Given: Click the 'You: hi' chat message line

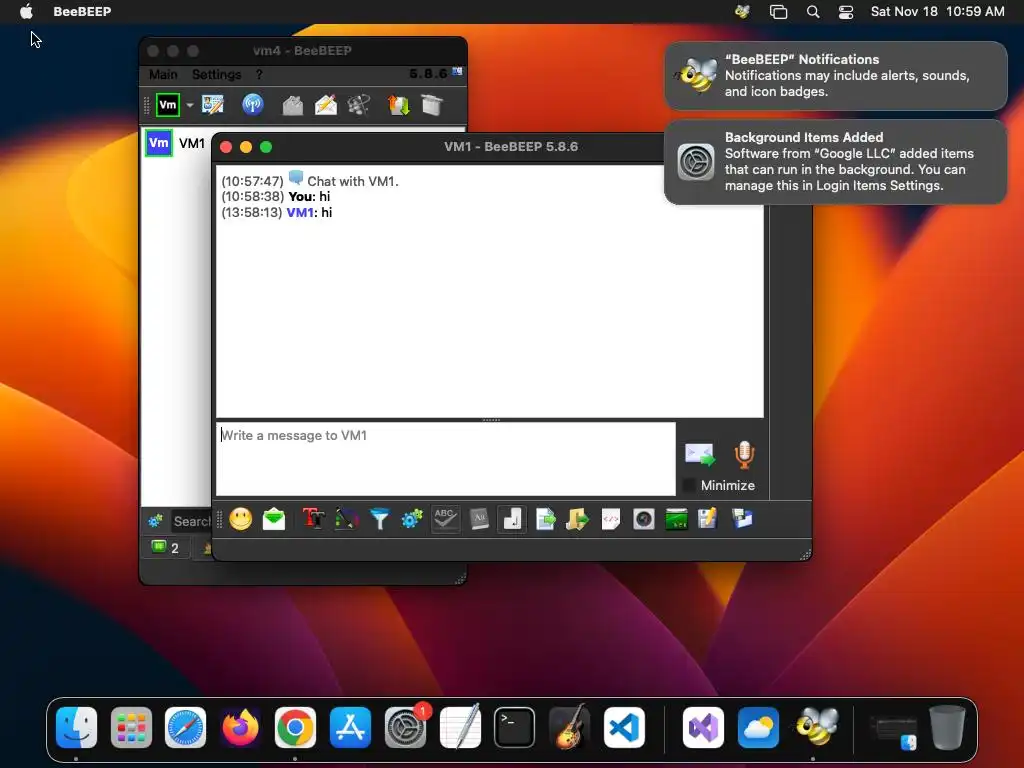Looking at the screenshot, I should click(276, 197).
